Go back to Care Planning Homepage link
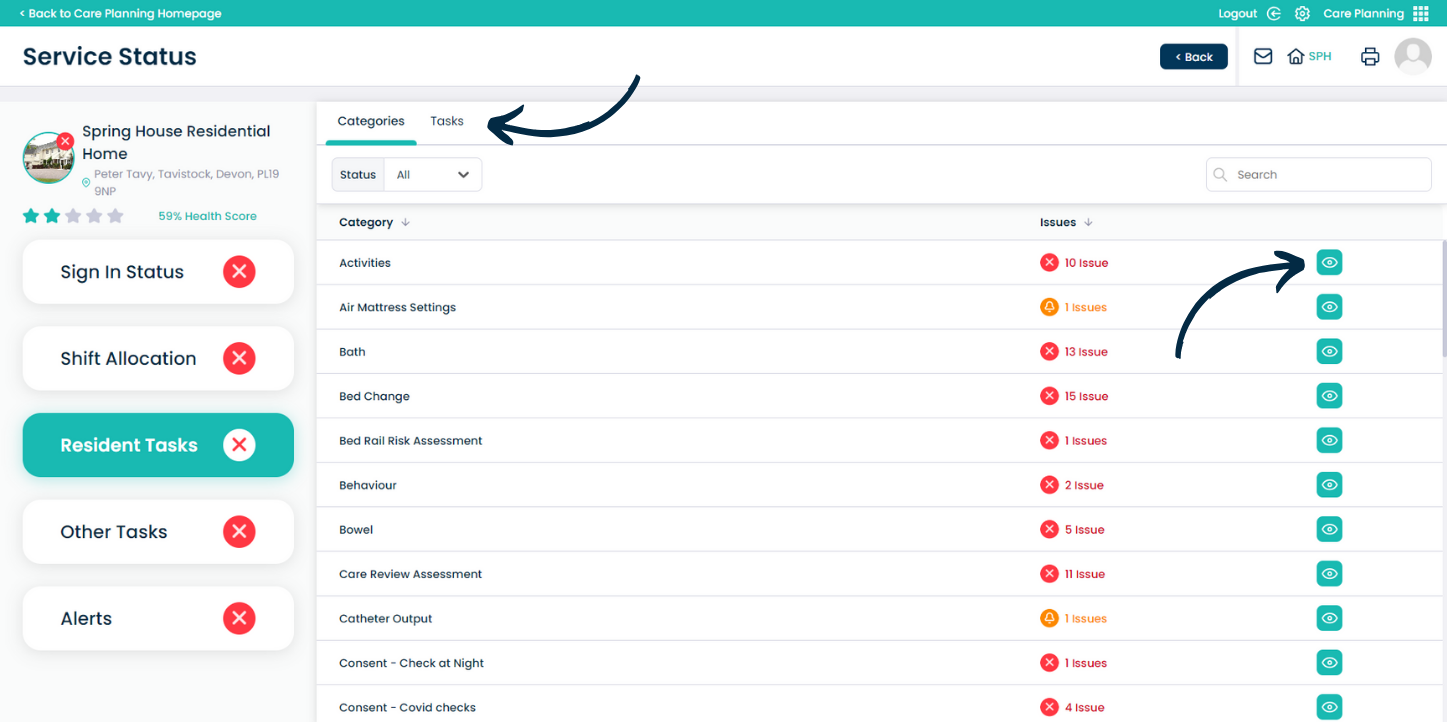Image resolution: width=1447 pixels, height=722 pixels. tap(120, 14)
